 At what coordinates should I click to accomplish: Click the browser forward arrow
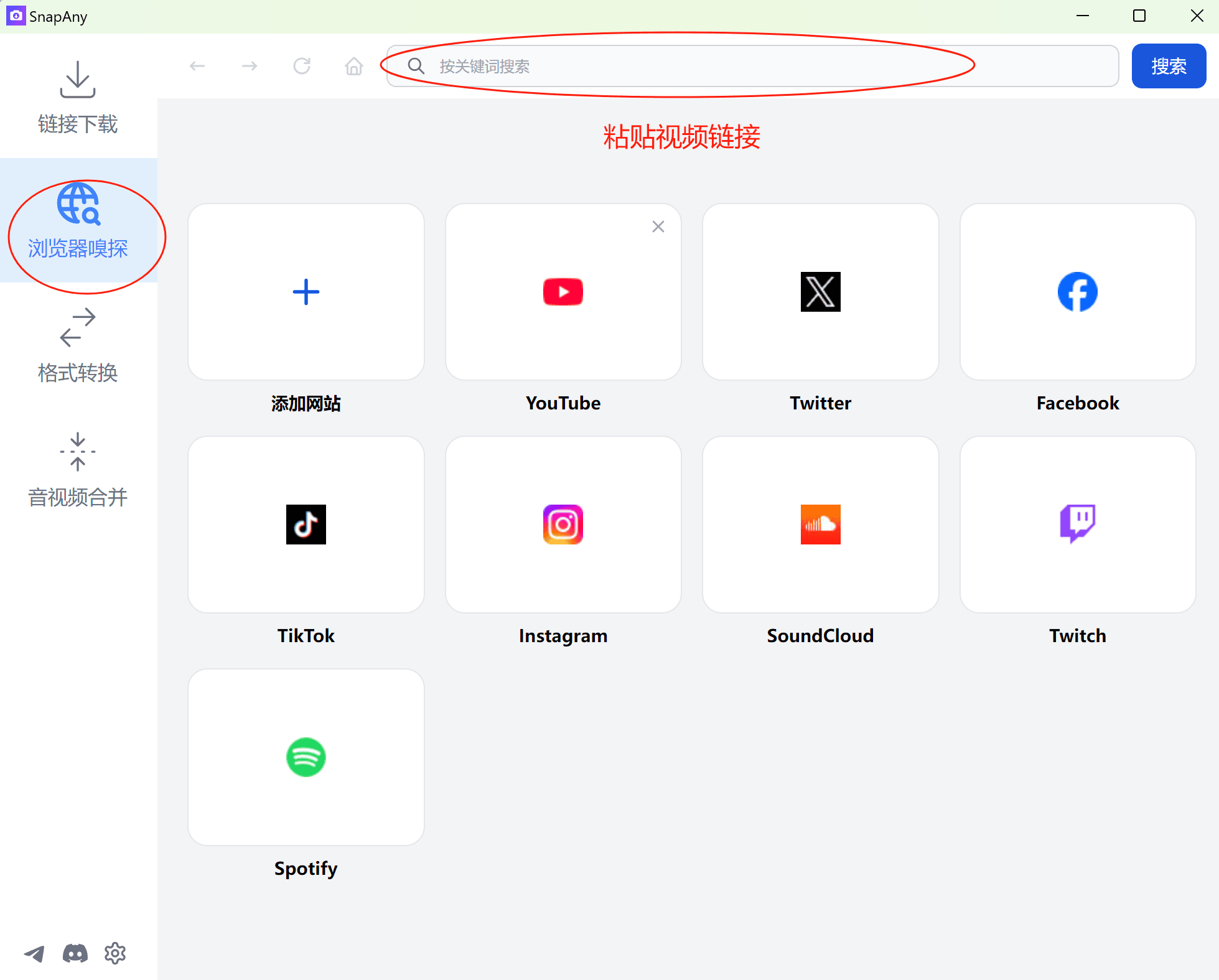tap(250, 66)
